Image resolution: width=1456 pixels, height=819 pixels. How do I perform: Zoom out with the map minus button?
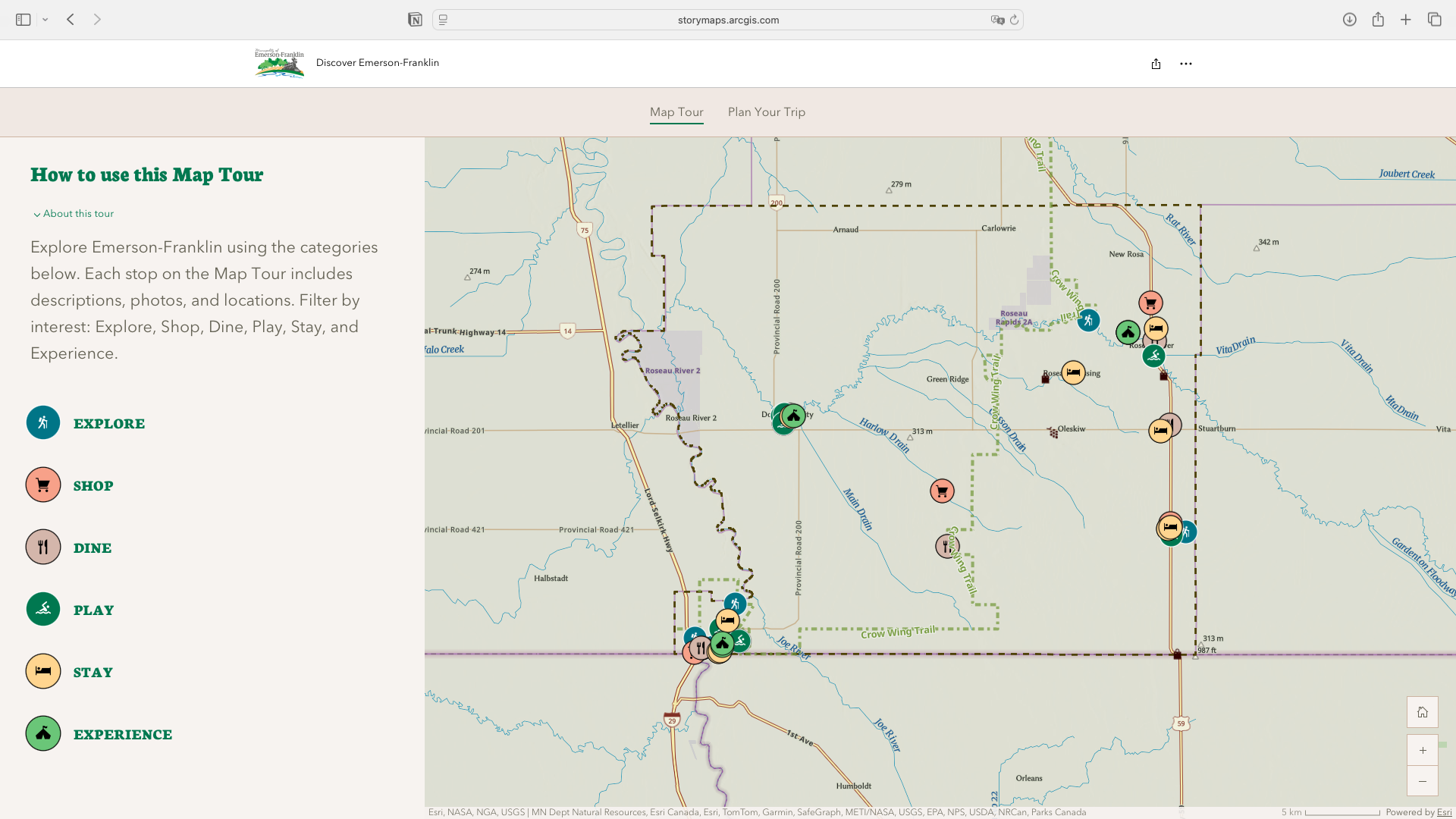[1423, 781]
